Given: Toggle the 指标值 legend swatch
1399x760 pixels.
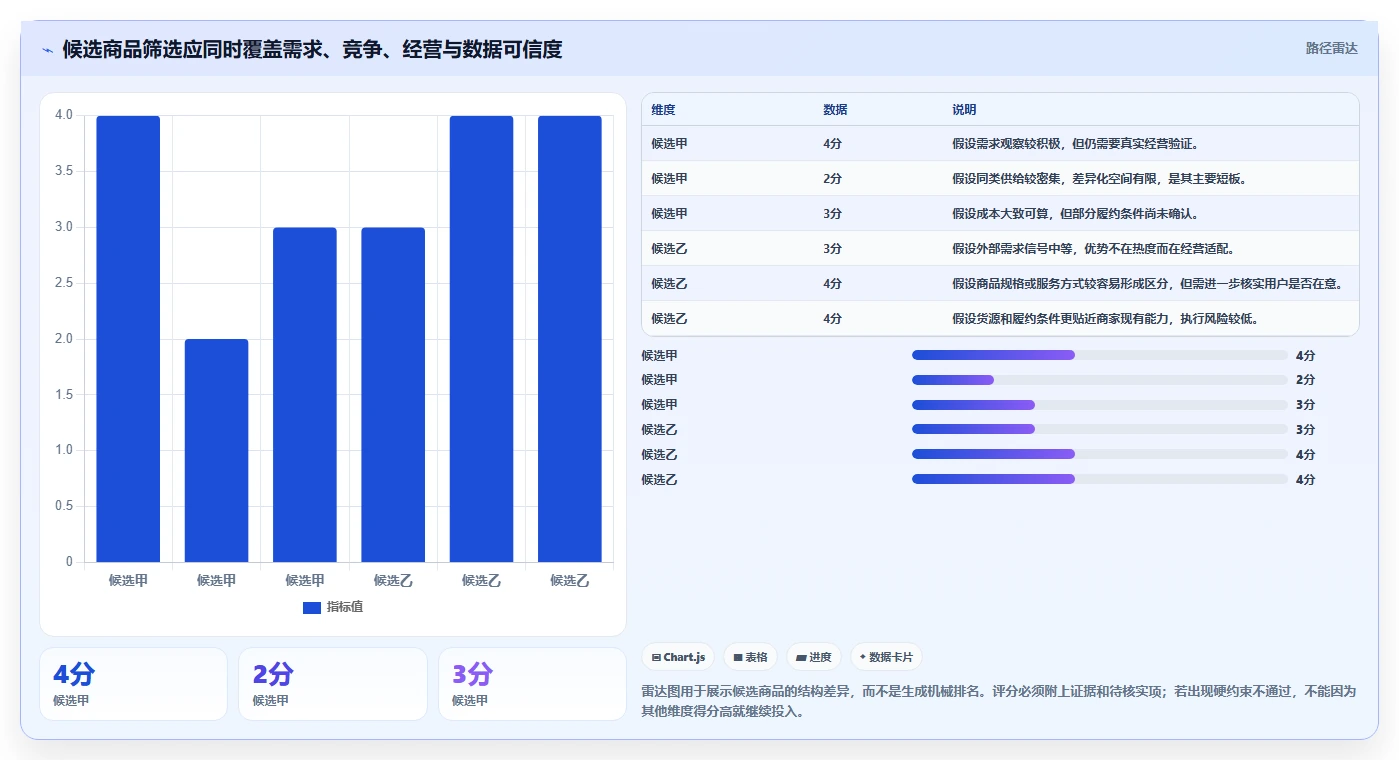Looking at the screenshot, I should pyautogui.click(x=312, y=607).
